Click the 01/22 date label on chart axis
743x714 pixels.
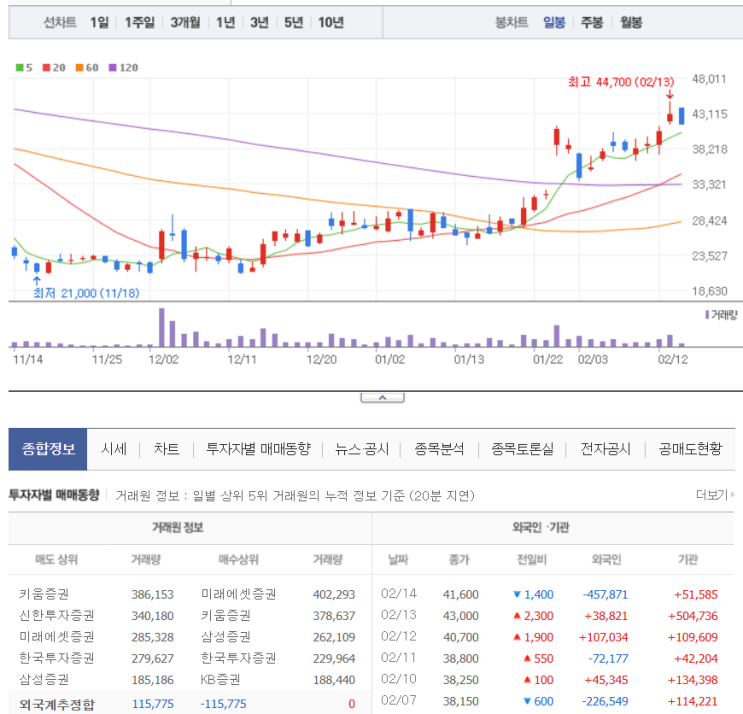(x=548, y=360)
